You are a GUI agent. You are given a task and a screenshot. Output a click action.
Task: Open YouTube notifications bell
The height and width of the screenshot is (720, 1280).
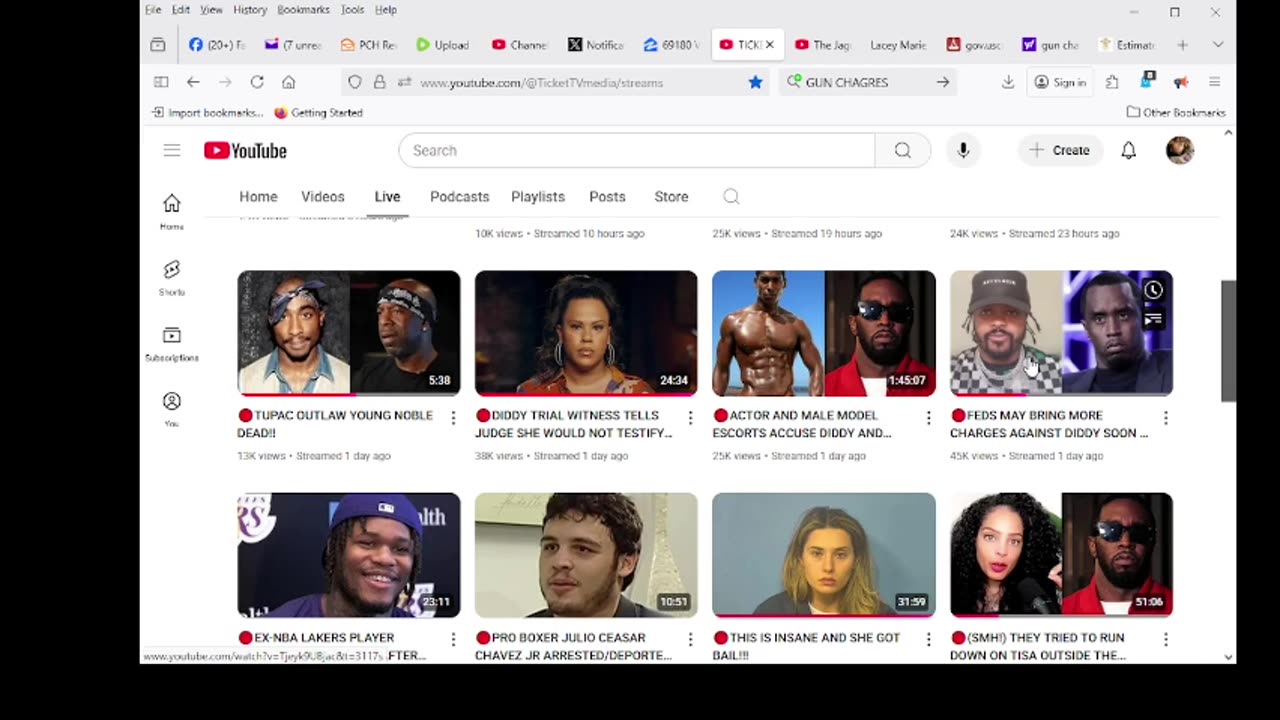pos(1128,150)
